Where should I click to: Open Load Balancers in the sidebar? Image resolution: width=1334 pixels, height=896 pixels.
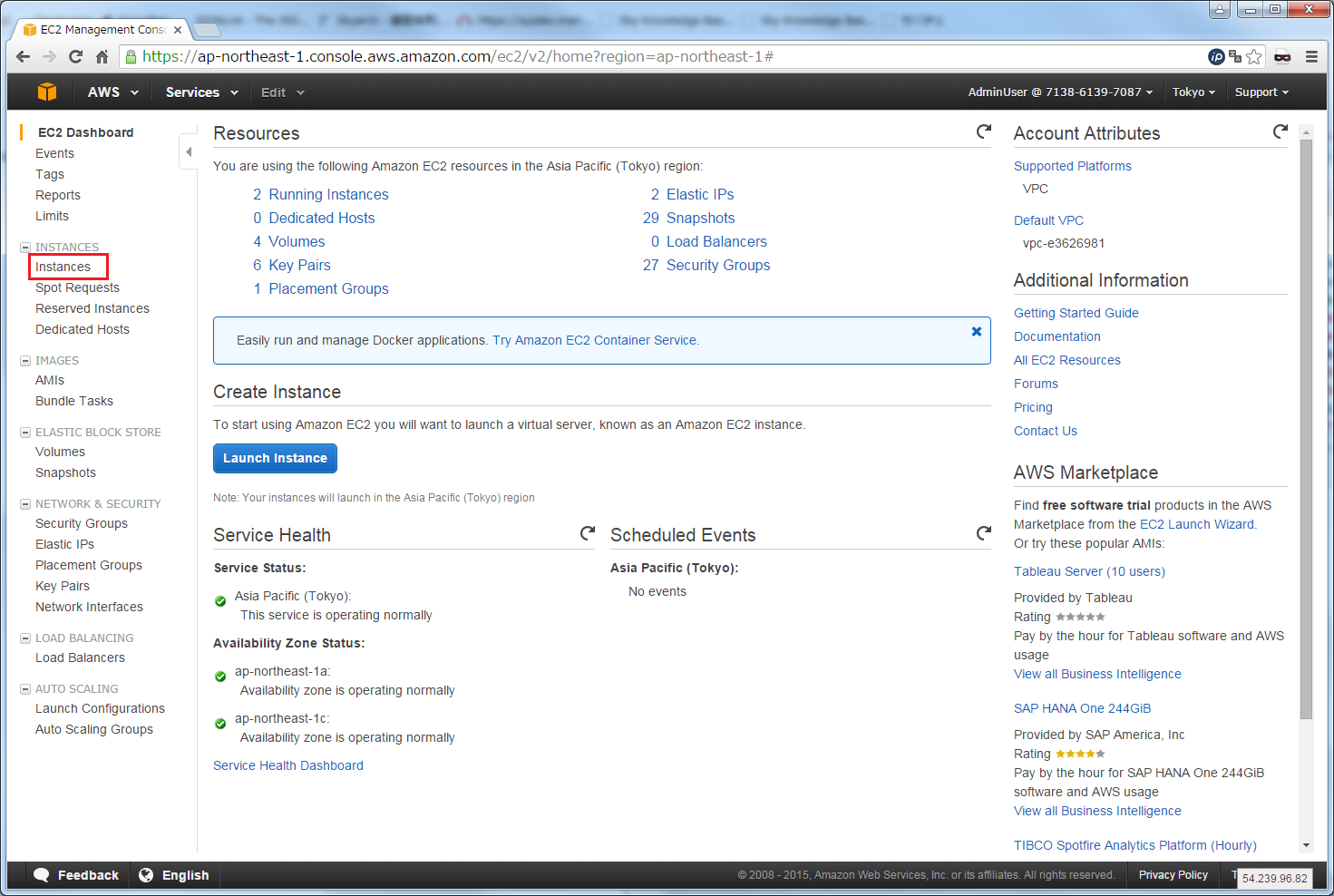pyautogui.click(x=80, y=657)
